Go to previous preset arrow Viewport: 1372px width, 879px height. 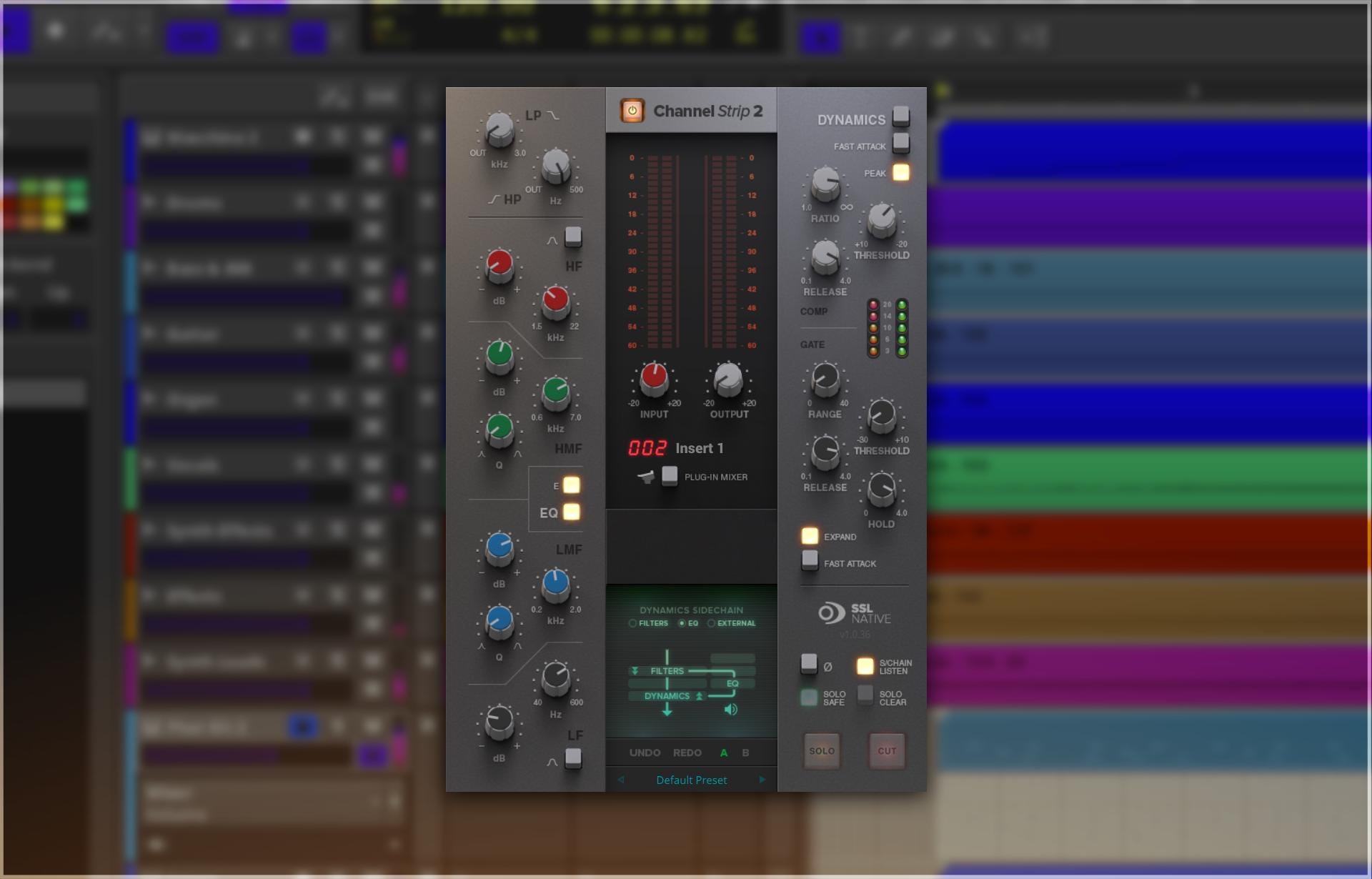point(621,780)
